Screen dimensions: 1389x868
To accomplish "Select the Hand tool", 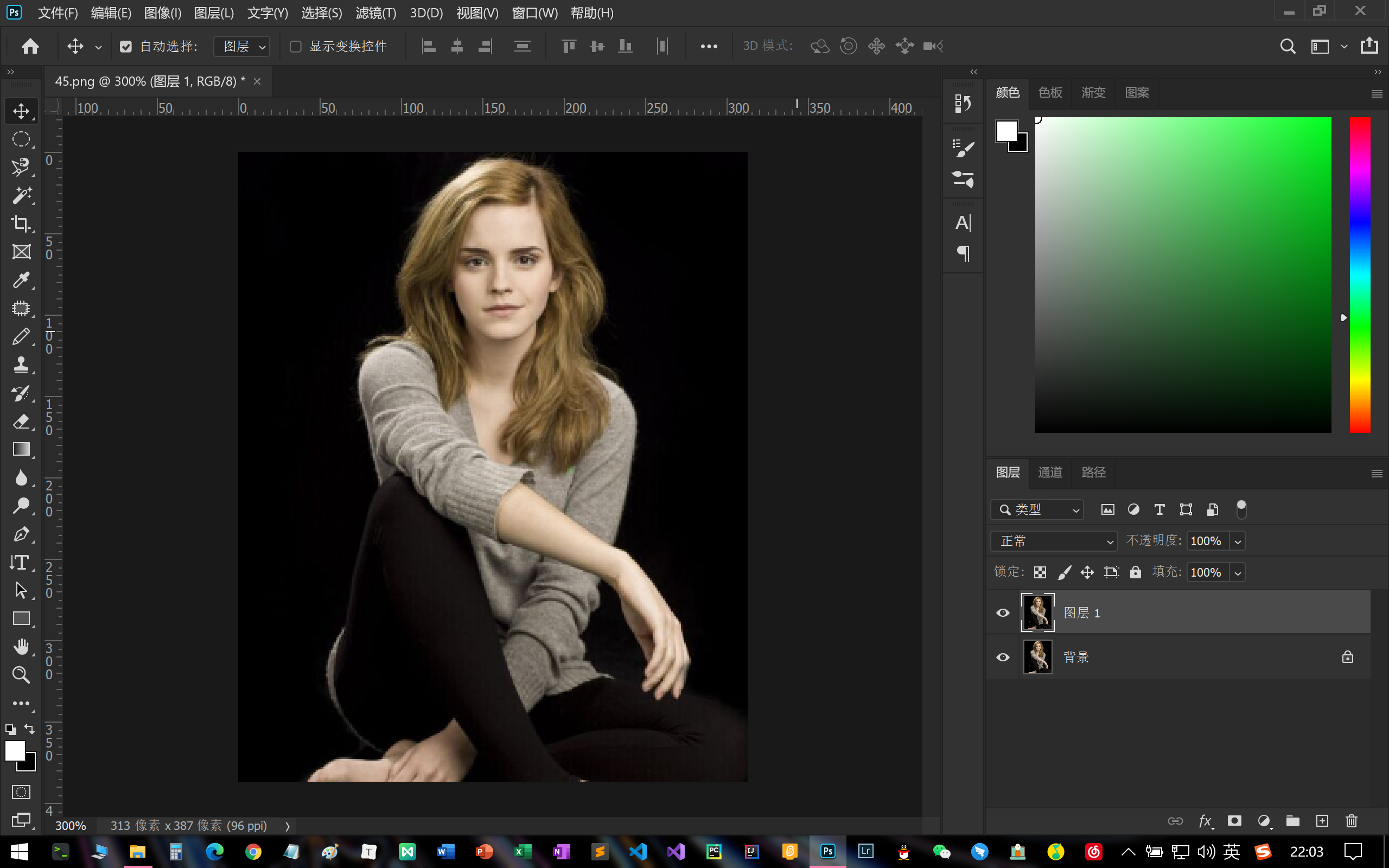I will tap(21, 647).
